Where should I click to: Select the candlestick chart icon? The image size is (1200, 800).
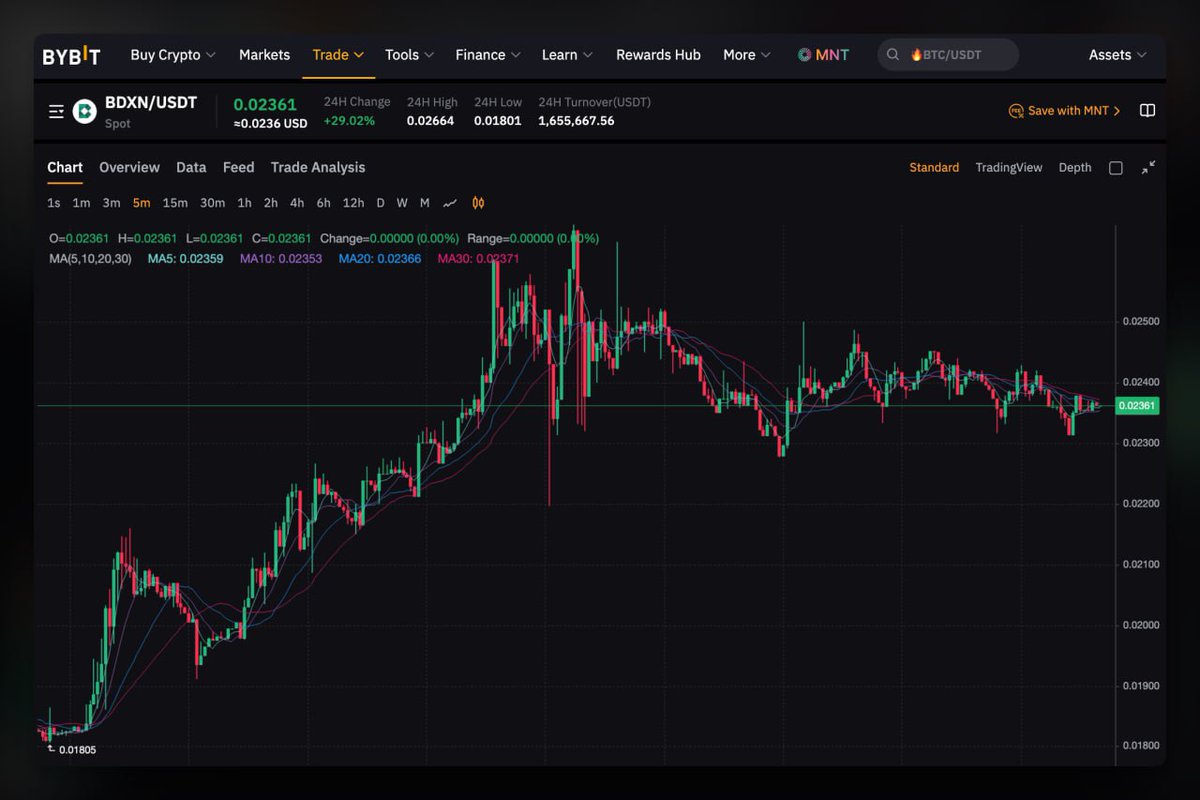[478, 203]
